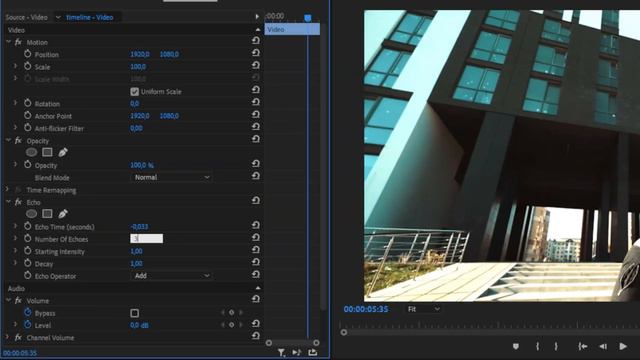
Task: Reset the Decay parameter
Action: 256,262
